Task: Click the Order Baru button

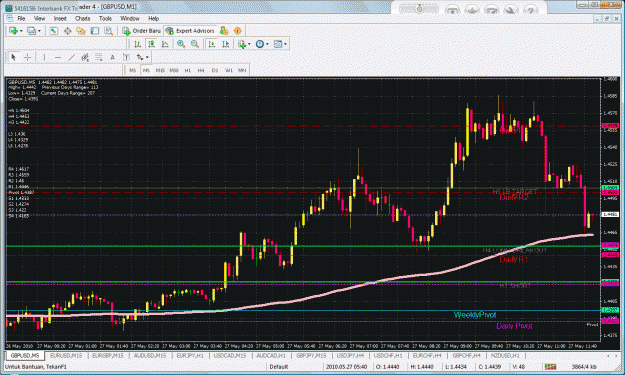Action: tap(142, 31)
